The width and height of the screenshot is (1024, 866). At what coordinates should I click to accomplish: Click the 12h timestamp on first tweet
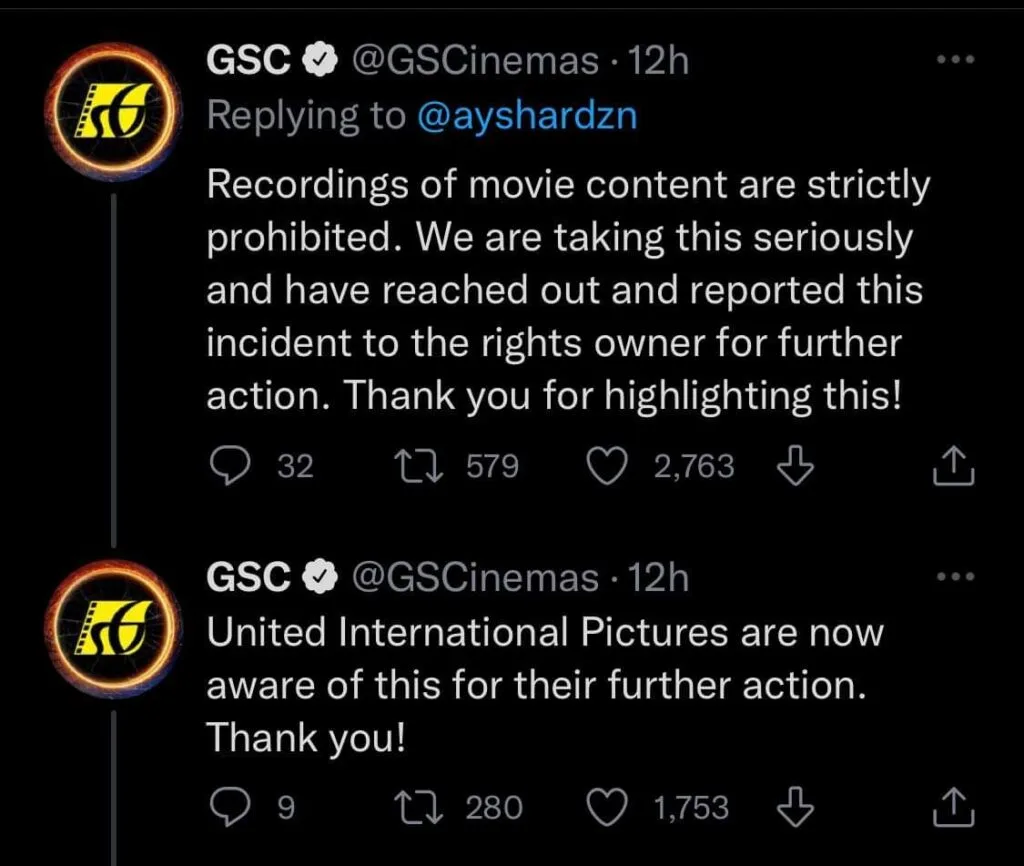[x=660, y=62]
